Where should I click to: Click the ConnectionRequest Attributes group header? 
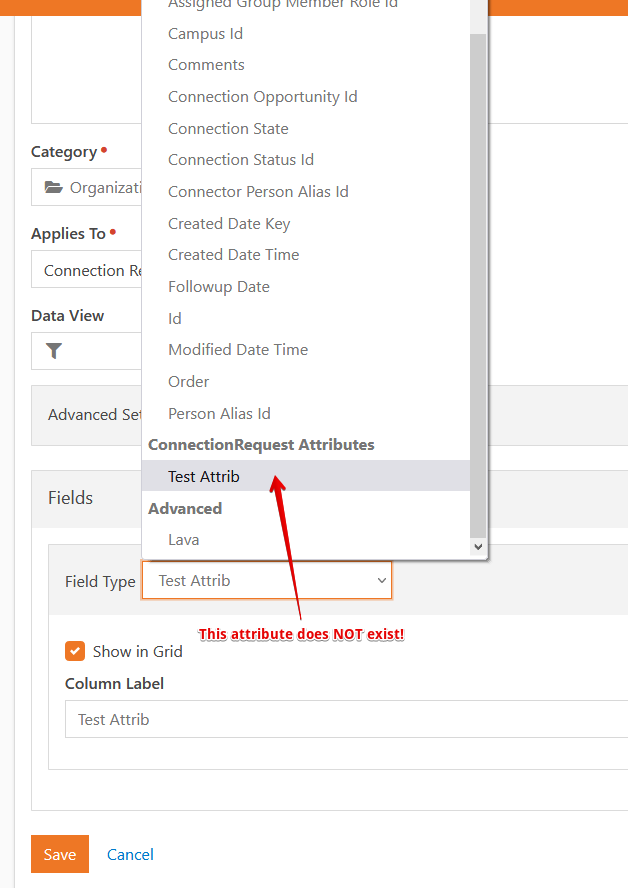[261, 445]
